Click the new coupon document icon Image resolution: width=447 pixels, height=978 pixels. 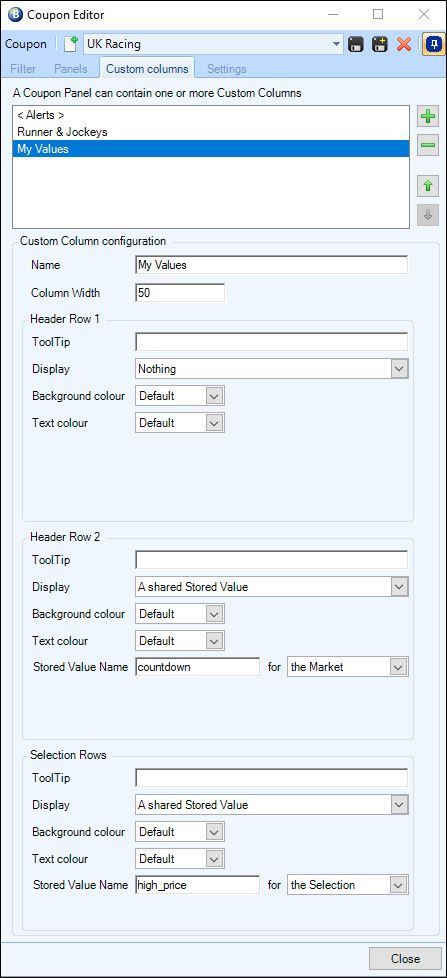71,44
